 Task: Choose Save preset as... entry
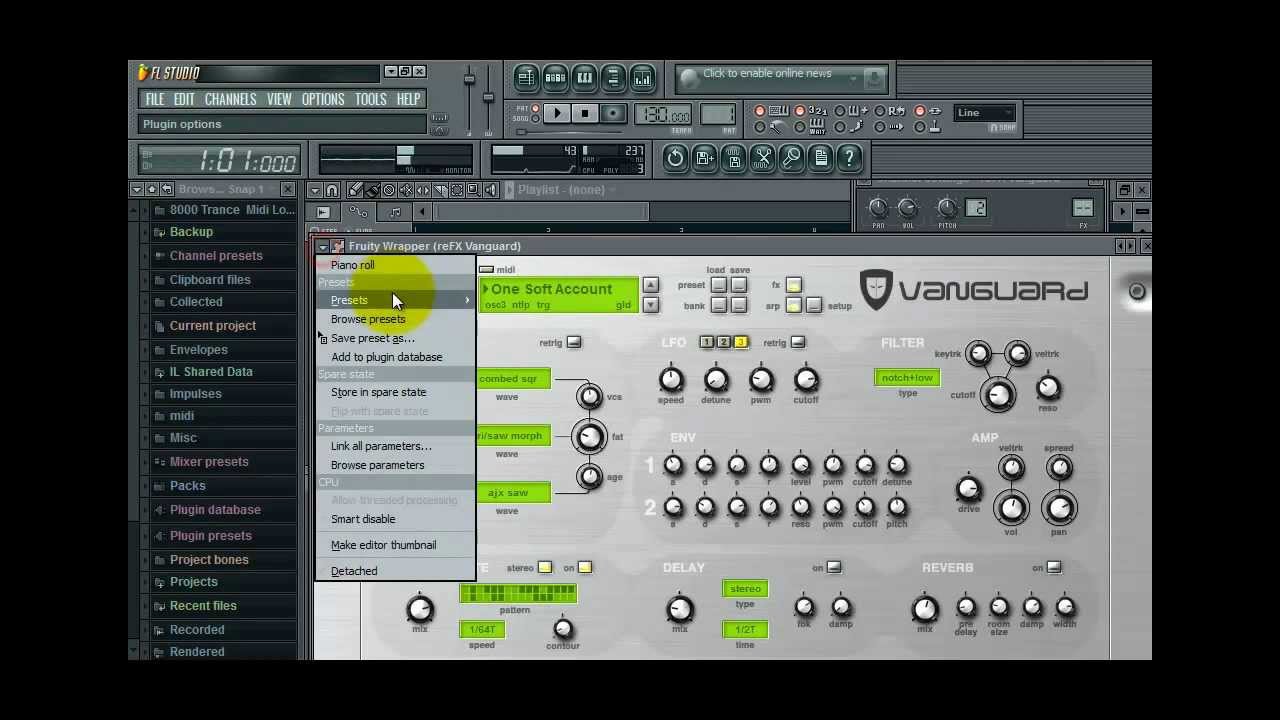click(x=395, y=338)
